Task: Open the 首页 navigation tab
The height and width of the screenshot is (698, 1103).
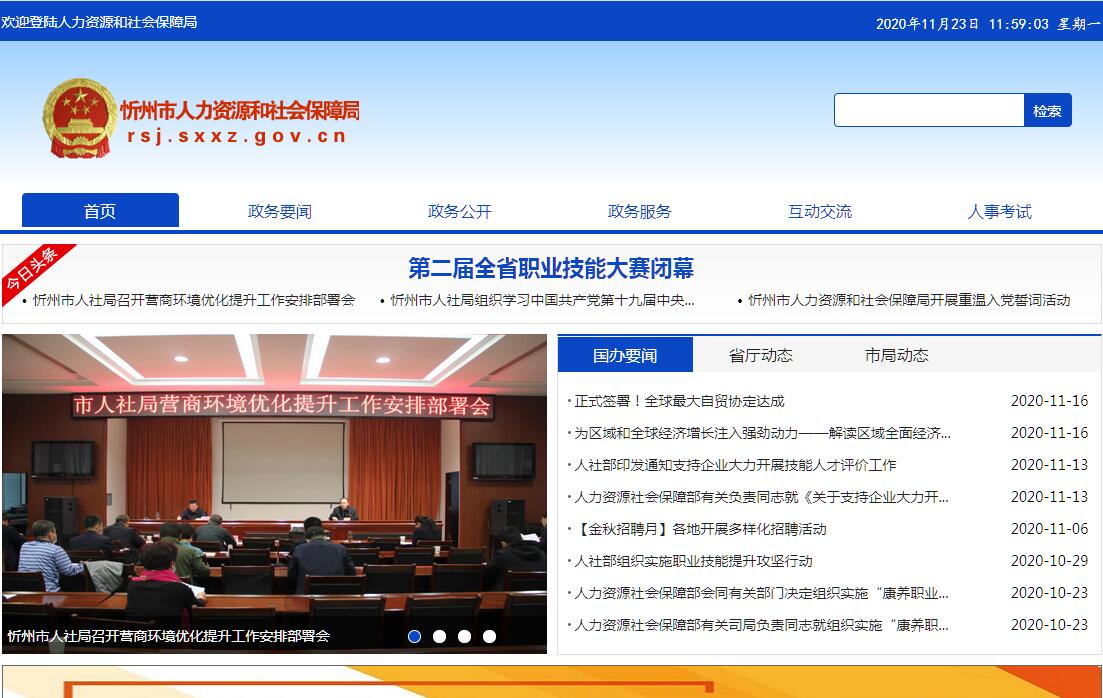Action: (100, 211)
